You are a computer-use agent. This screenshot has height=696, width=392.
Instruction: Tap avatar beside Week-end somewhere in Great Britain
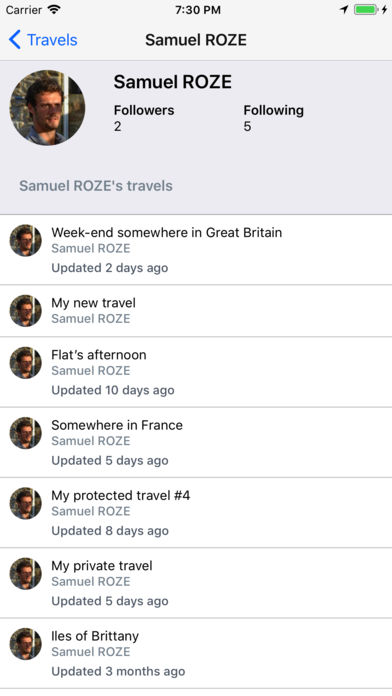(x=26, y=240)
